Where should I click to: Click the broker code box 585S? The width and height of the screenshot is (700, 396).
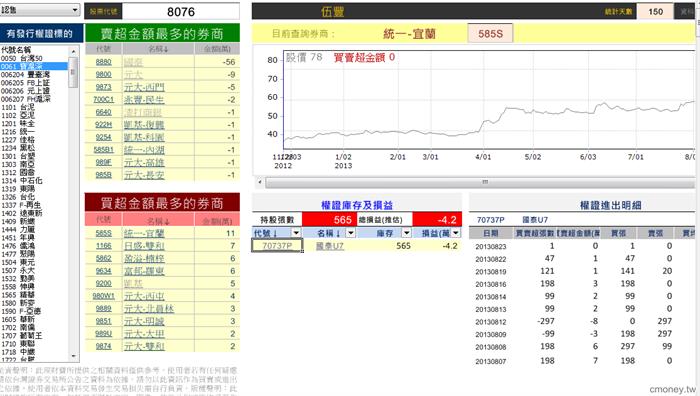point(490,33)
